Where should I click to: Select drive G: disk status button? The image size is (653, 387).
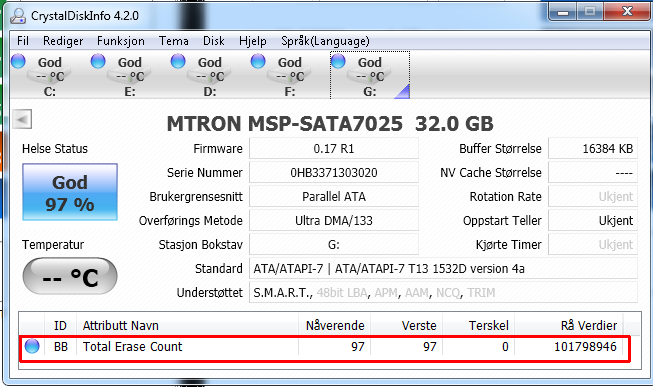tap(370, 75)
